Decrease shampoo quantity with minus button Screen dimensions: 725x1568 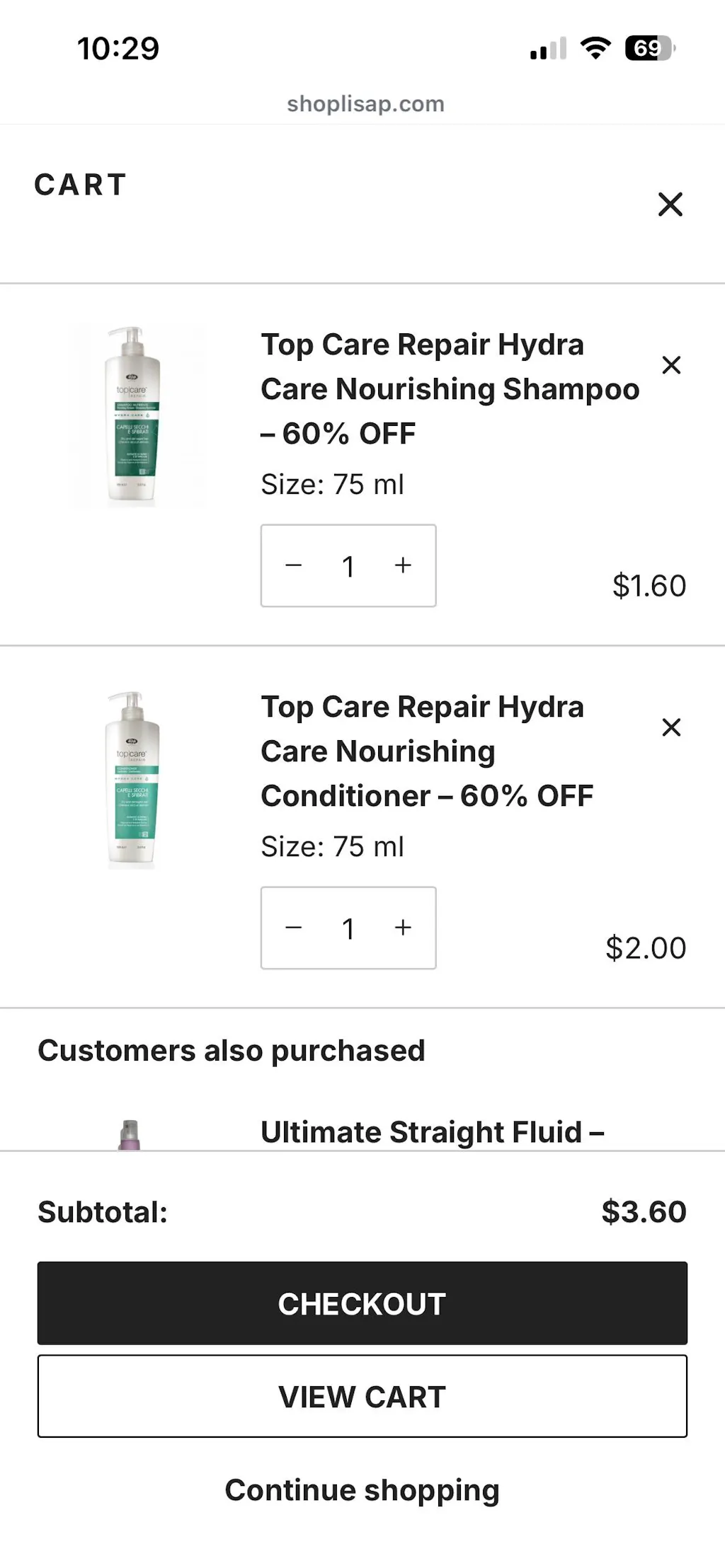coord(294,565)
